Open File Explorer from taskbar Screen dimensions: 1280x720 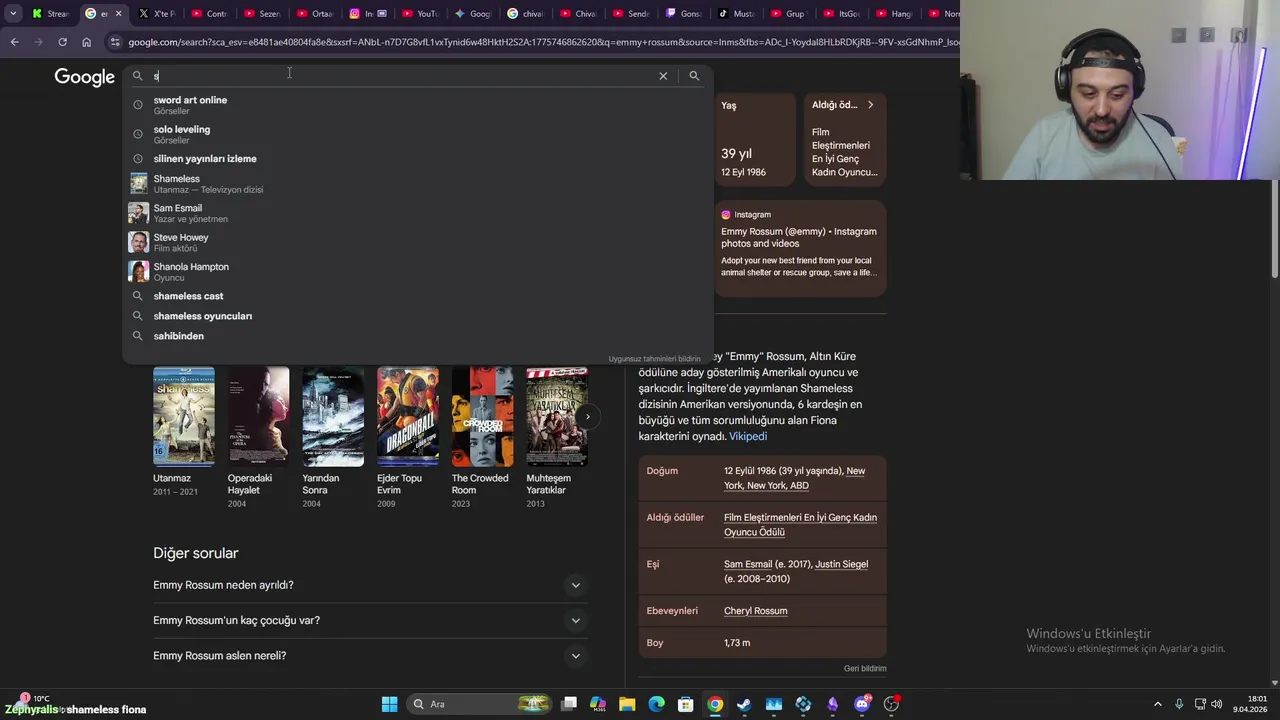tap(627, 704)
